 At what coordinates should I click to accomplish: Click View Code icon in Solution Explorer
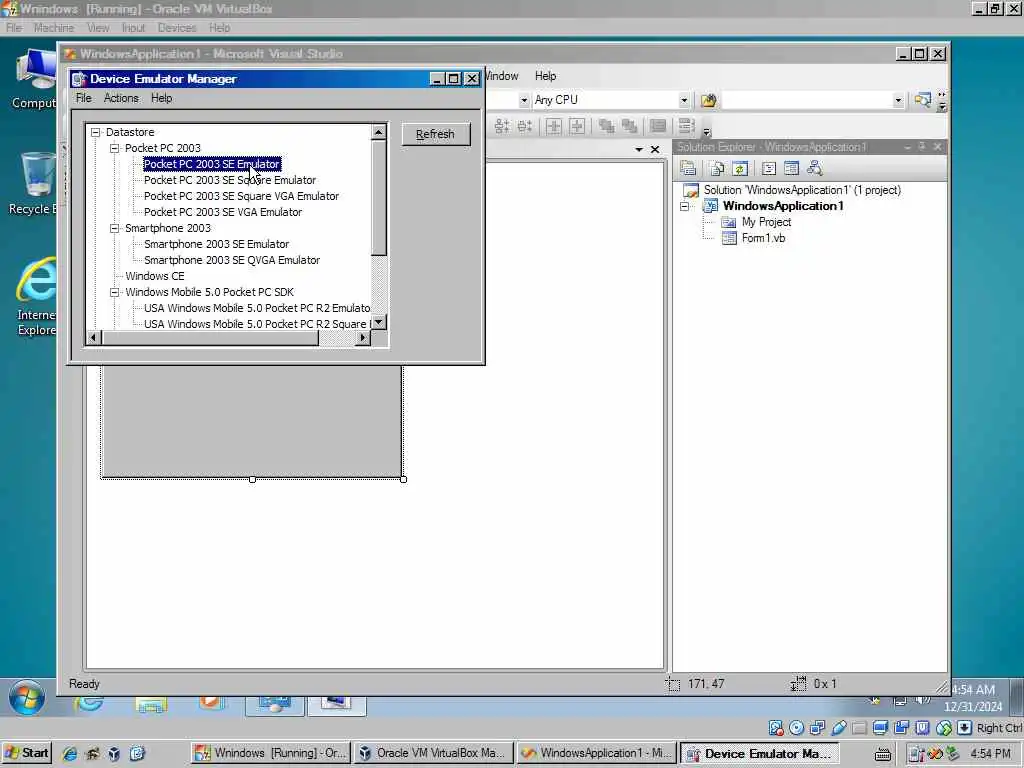coord(769,168)
